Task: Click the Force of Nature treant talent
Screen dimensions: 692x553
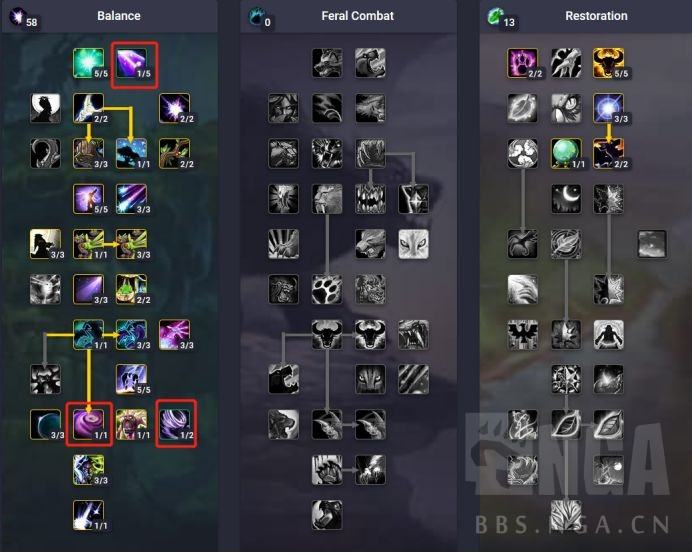Action: pyautogui.click(x=132, y=425)
